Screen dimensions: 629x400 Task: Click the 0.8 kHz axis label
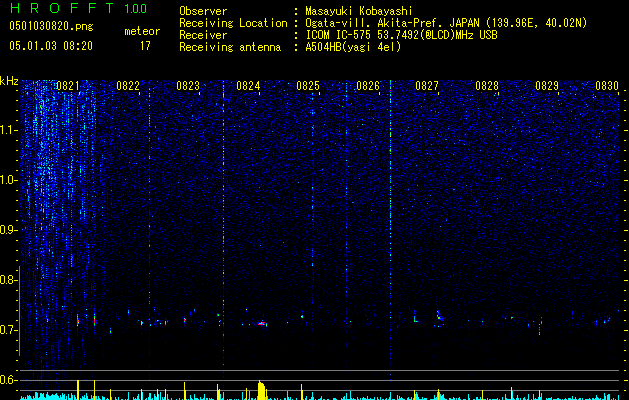coord(7,280)
